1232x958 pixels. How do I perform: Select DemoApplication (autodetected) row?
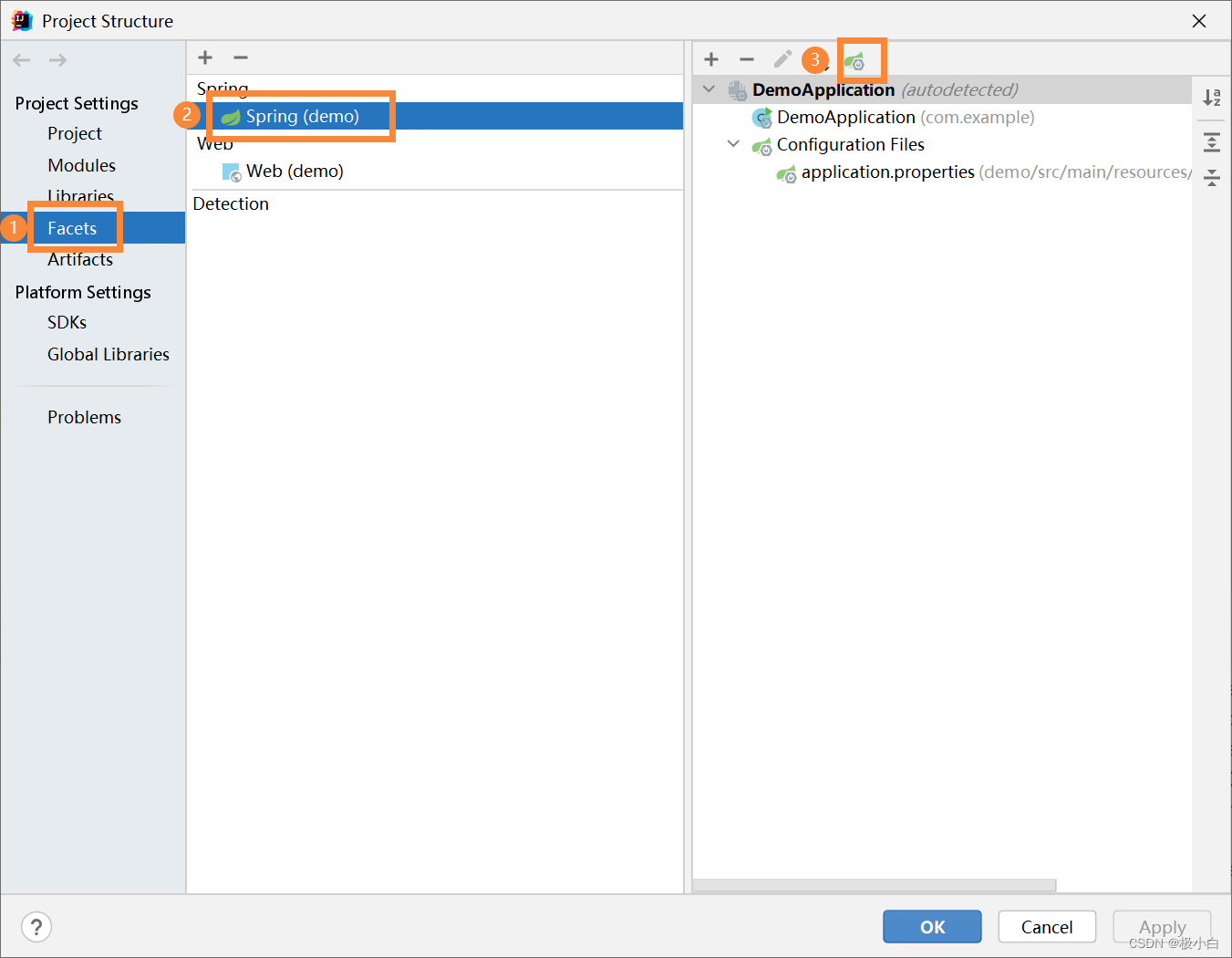point(942,89)
